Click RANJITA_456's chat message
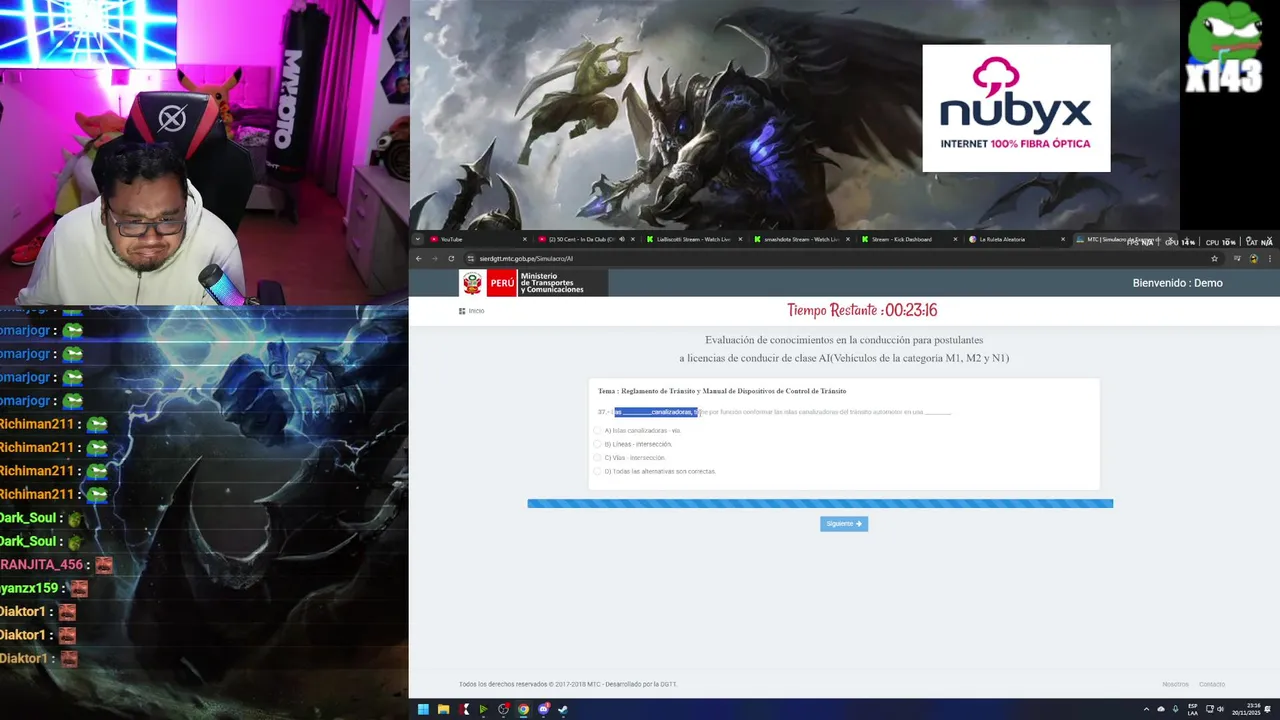The width and height of the screenshot is (1280, 720). 56,565
